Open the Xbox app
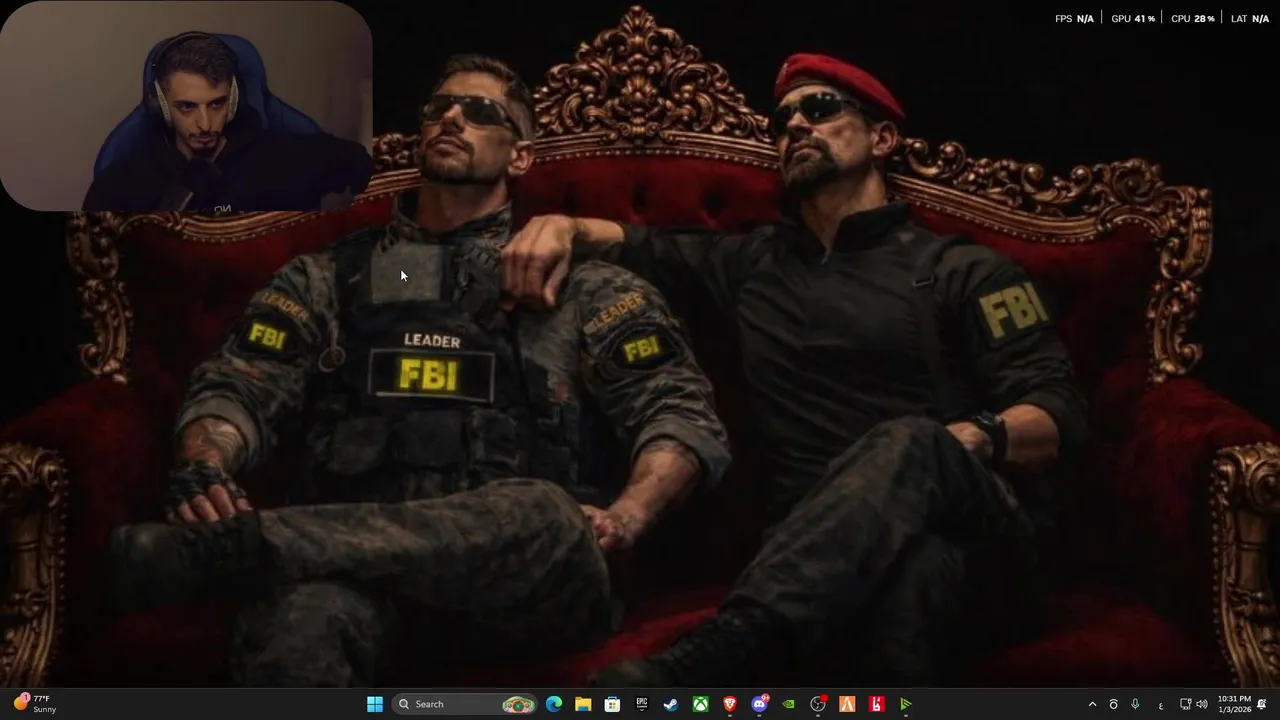 click(701, 704)
